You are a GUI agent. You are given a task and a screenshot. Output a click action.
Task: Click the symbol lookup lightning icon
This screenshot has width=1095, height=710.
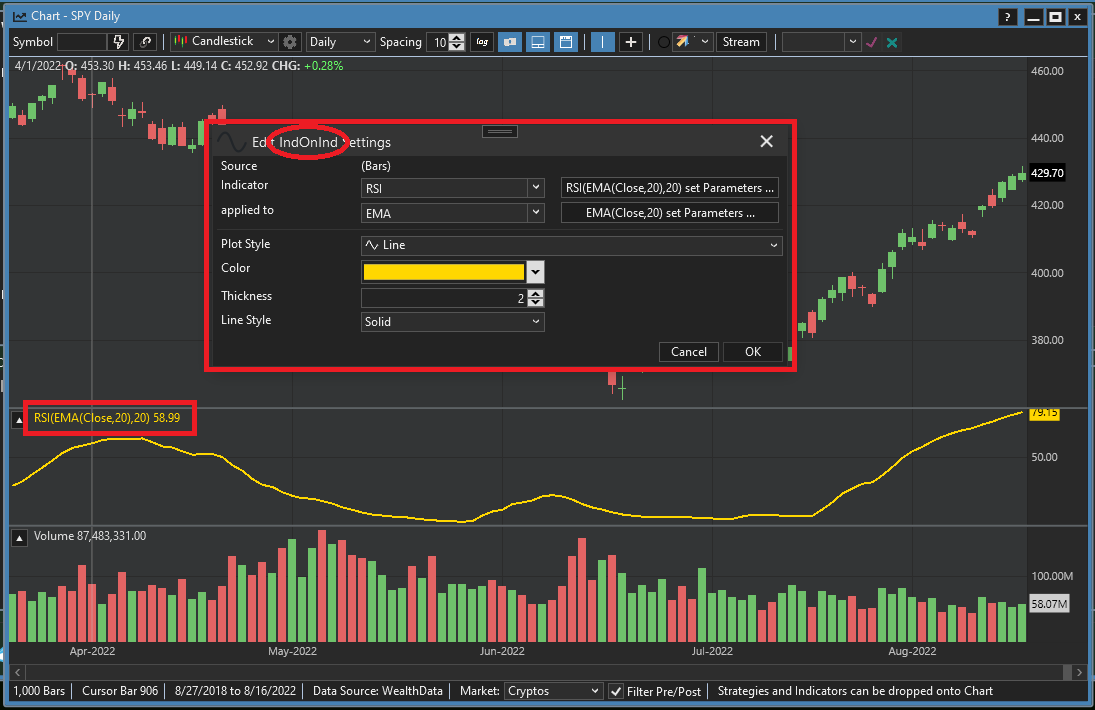click(x=119, y=42)
